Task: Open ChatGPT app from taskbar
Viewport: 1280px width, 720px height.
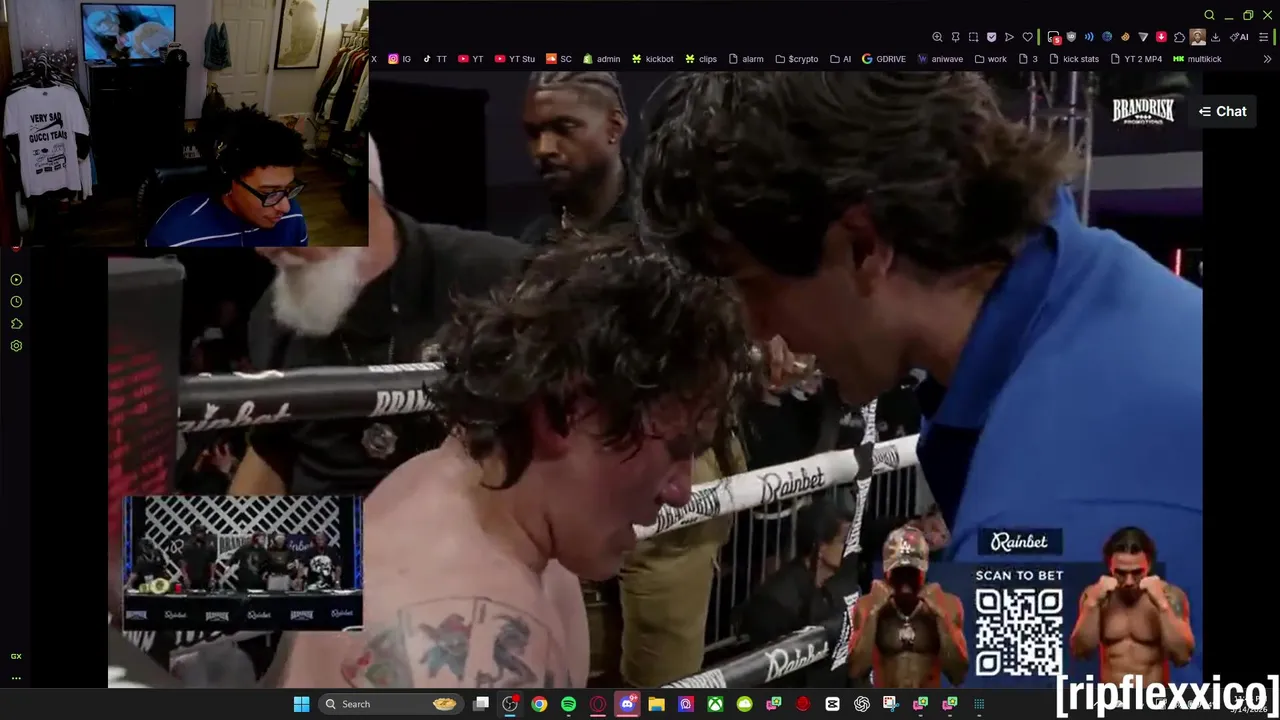Action: coord(862,704)
